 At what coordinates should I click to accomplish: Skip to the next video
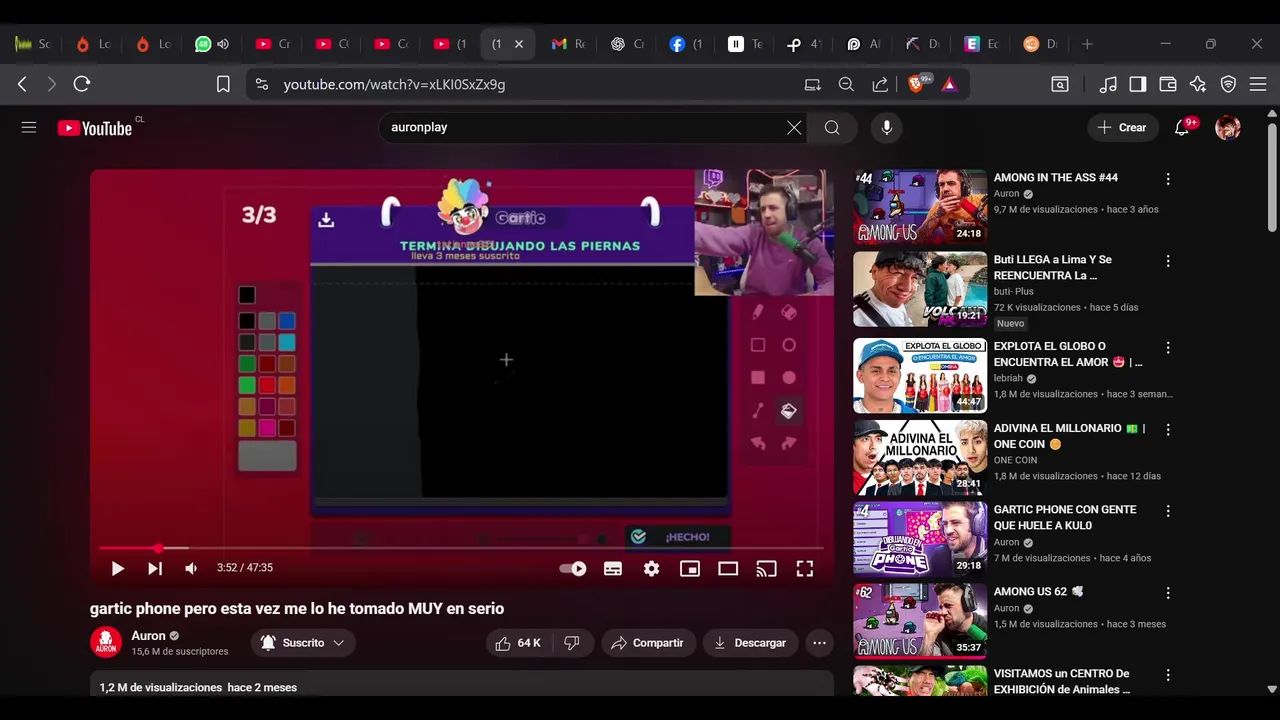(155, 568)
